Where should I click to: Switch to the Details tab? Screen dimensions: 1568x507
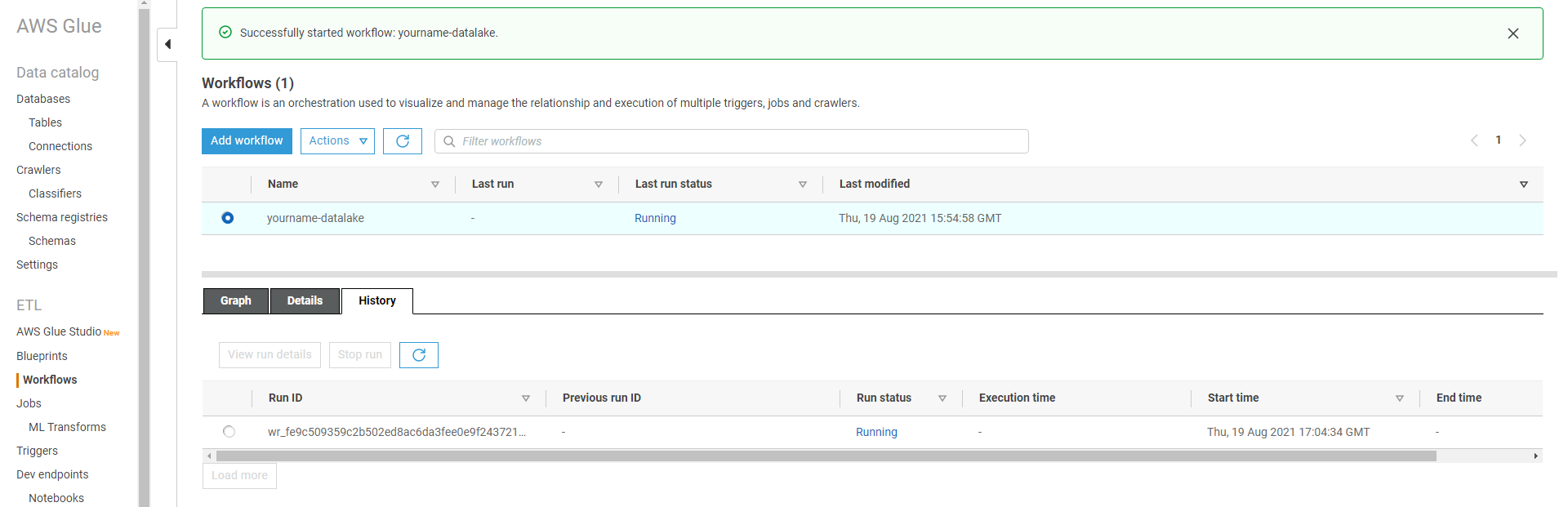click(x=305, y=300)
